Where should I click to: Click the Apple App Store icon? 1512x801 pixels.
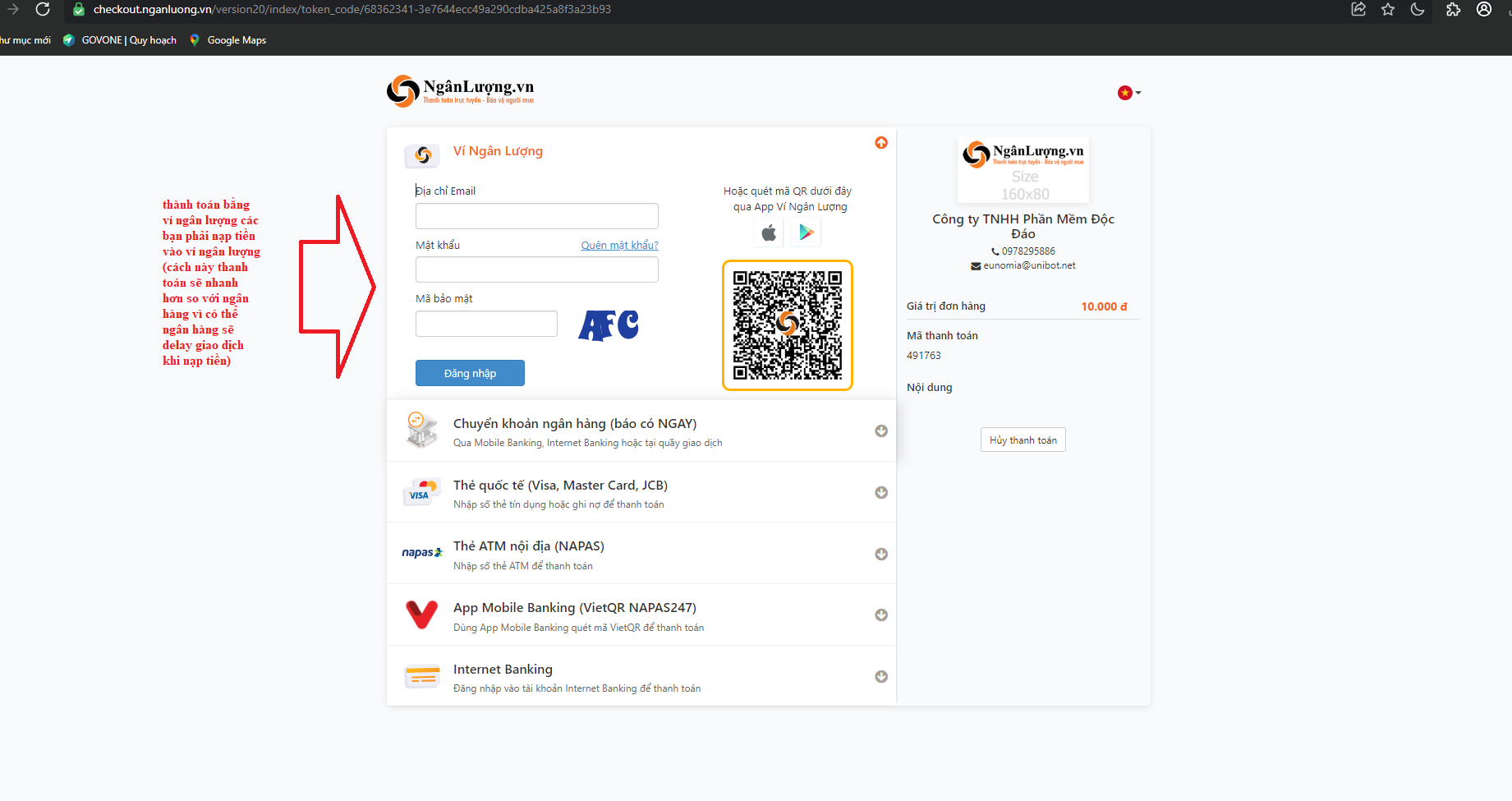(769, 232)
